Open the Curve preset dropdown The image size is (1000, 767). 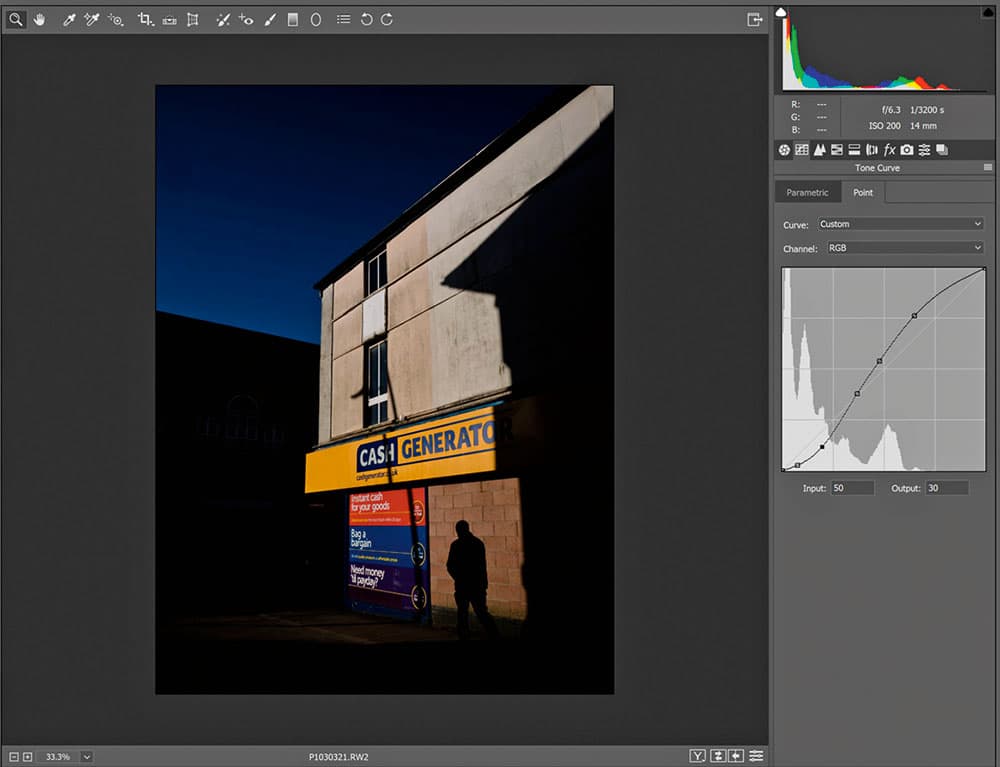(901, 224)
